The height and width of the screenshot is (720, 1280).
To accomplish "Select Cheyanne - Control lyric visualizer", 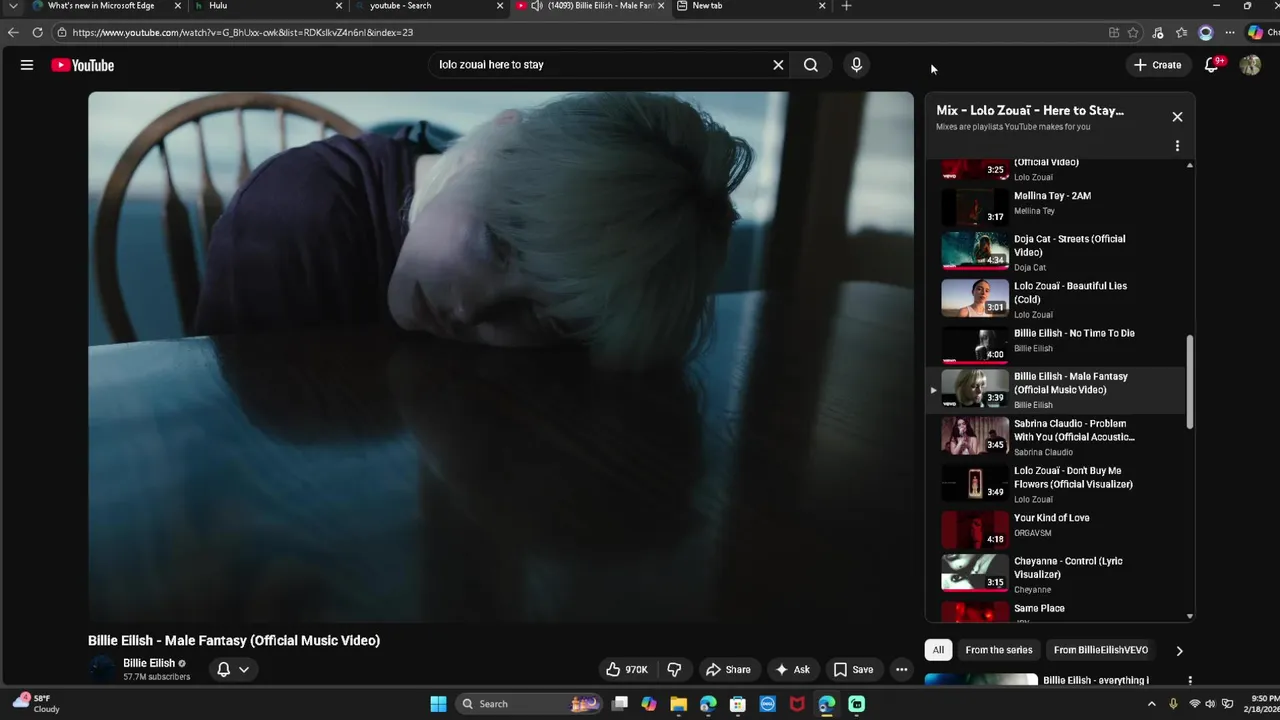I will (1055, 575).
